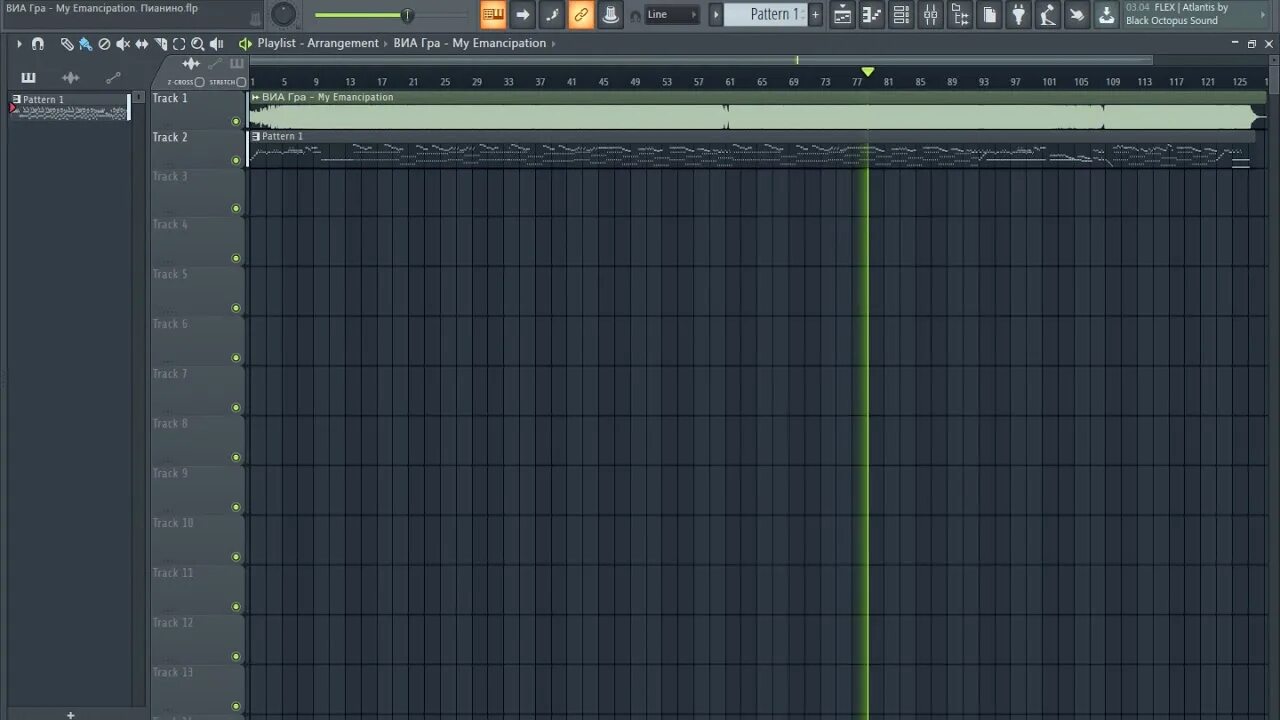Mute Track 5 with green dot

[236, 308]
